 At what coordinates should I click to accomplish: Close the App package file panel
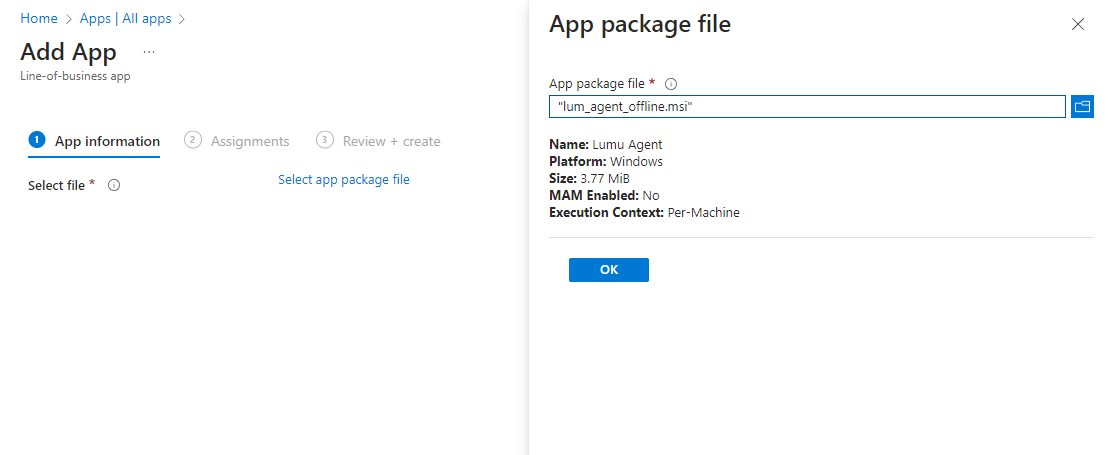coord(1077,25)
